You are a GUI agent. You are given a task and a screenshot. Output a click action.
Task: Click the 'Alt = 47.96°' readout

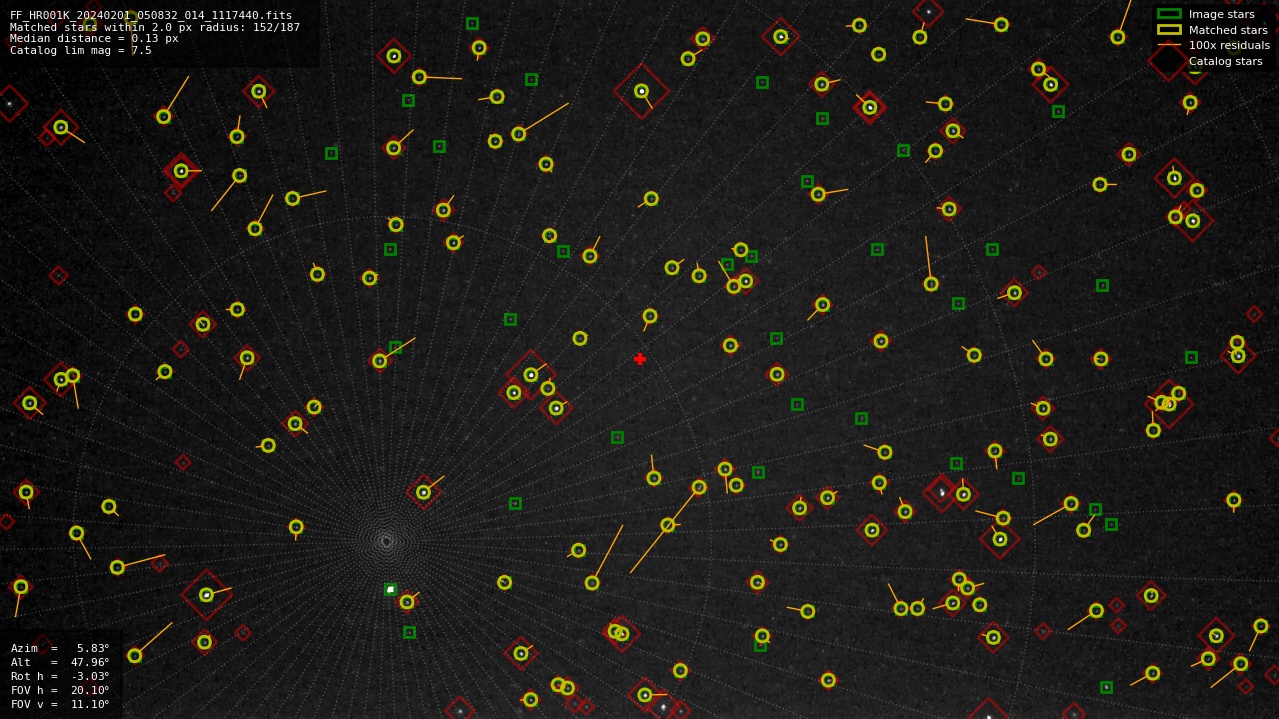(60, 662)
